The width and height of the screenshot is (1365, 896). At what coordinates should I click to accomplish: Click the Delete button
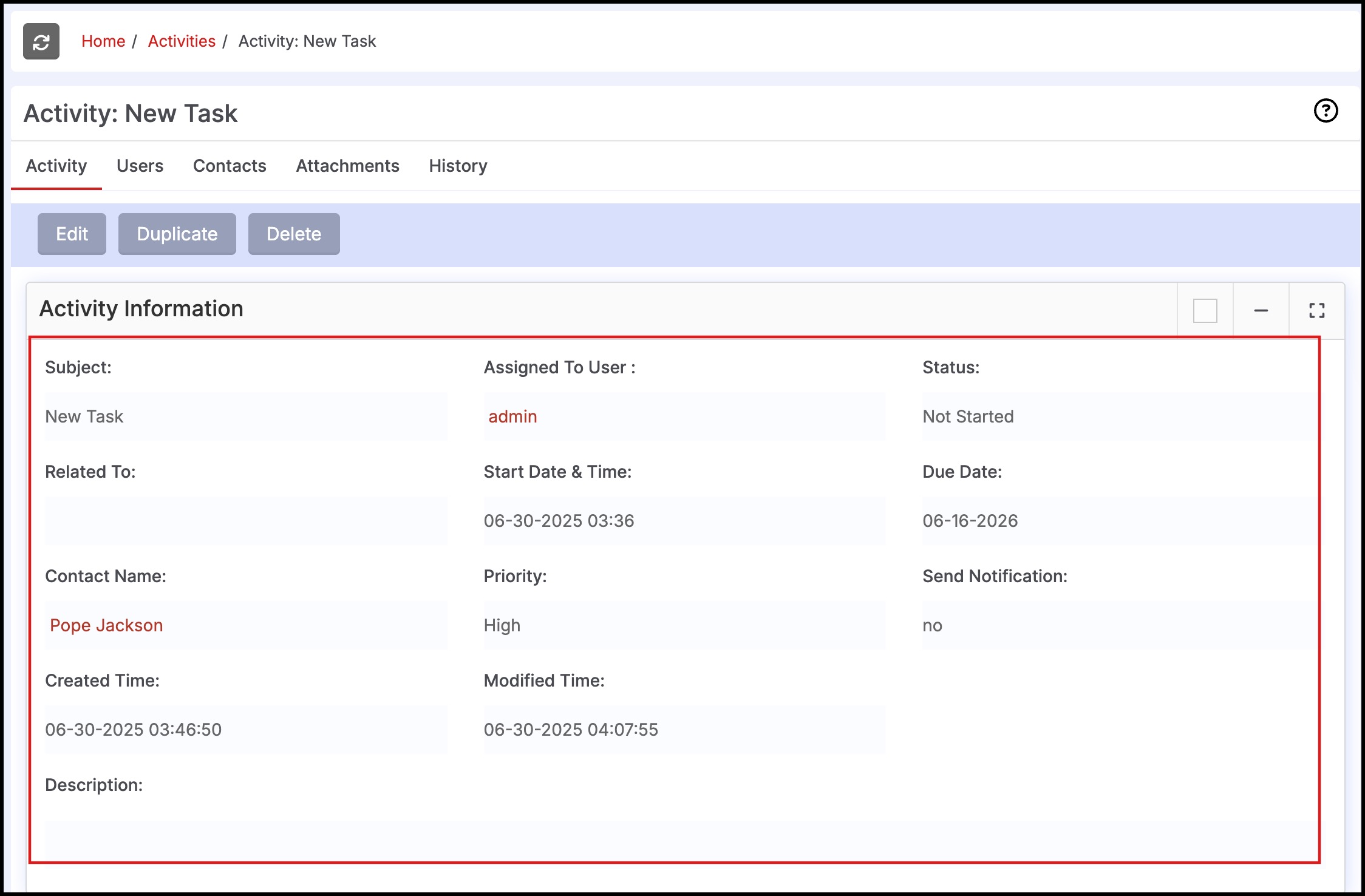click(294, 234)
